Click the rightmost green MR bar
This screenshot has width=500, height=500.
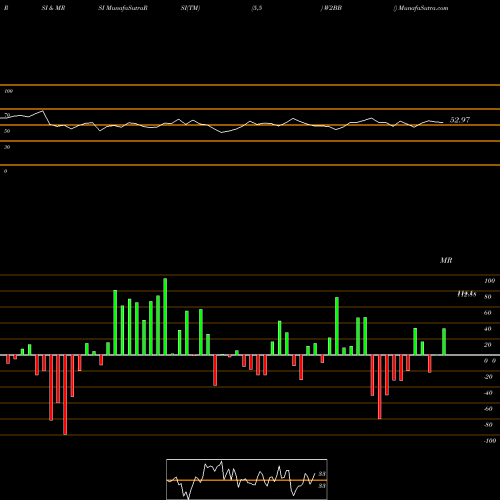(x=444, y=342)
